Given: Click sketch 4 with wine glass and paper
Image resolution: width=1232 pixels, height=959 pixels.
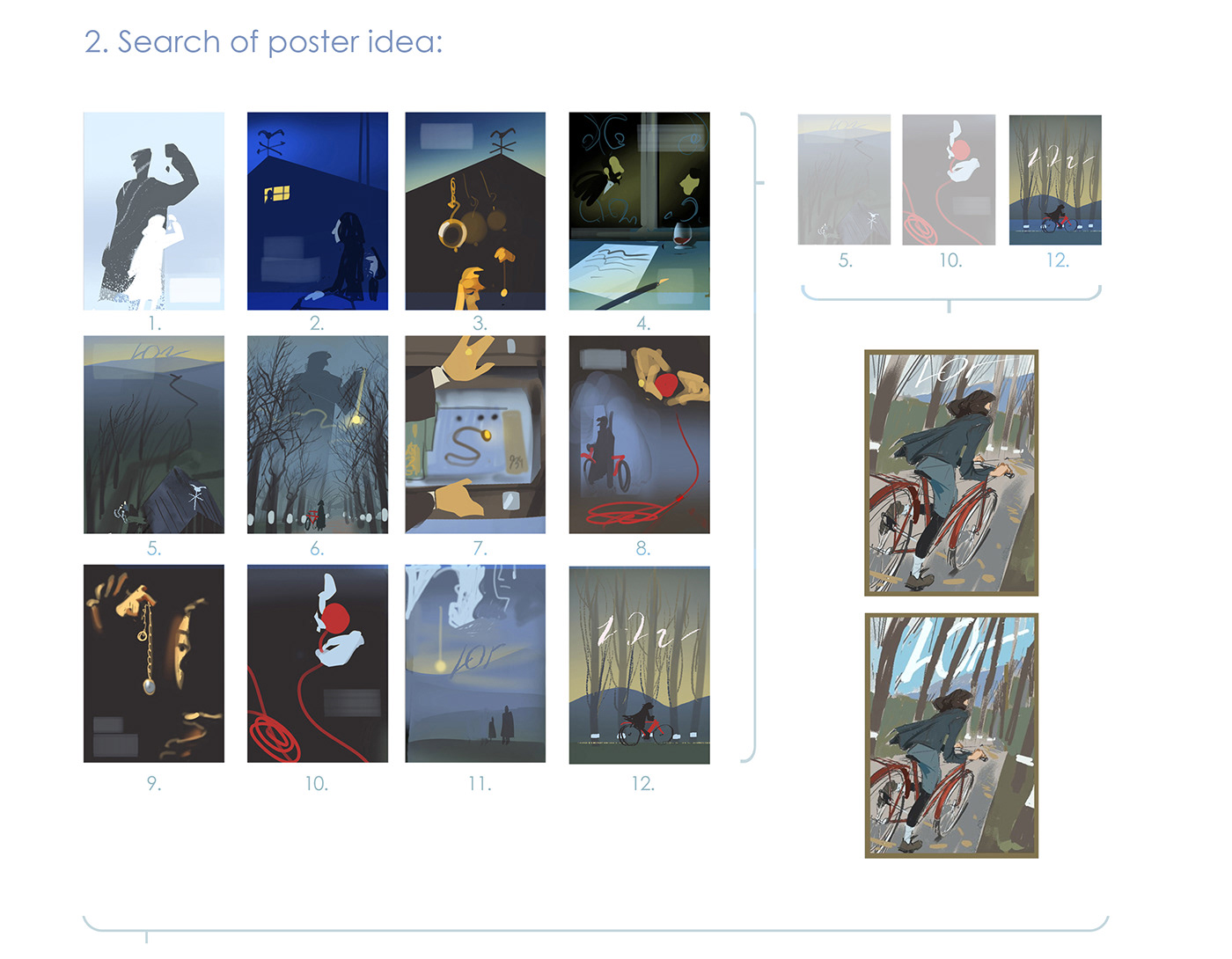Looking at the screenshot, I should point(640,211).
